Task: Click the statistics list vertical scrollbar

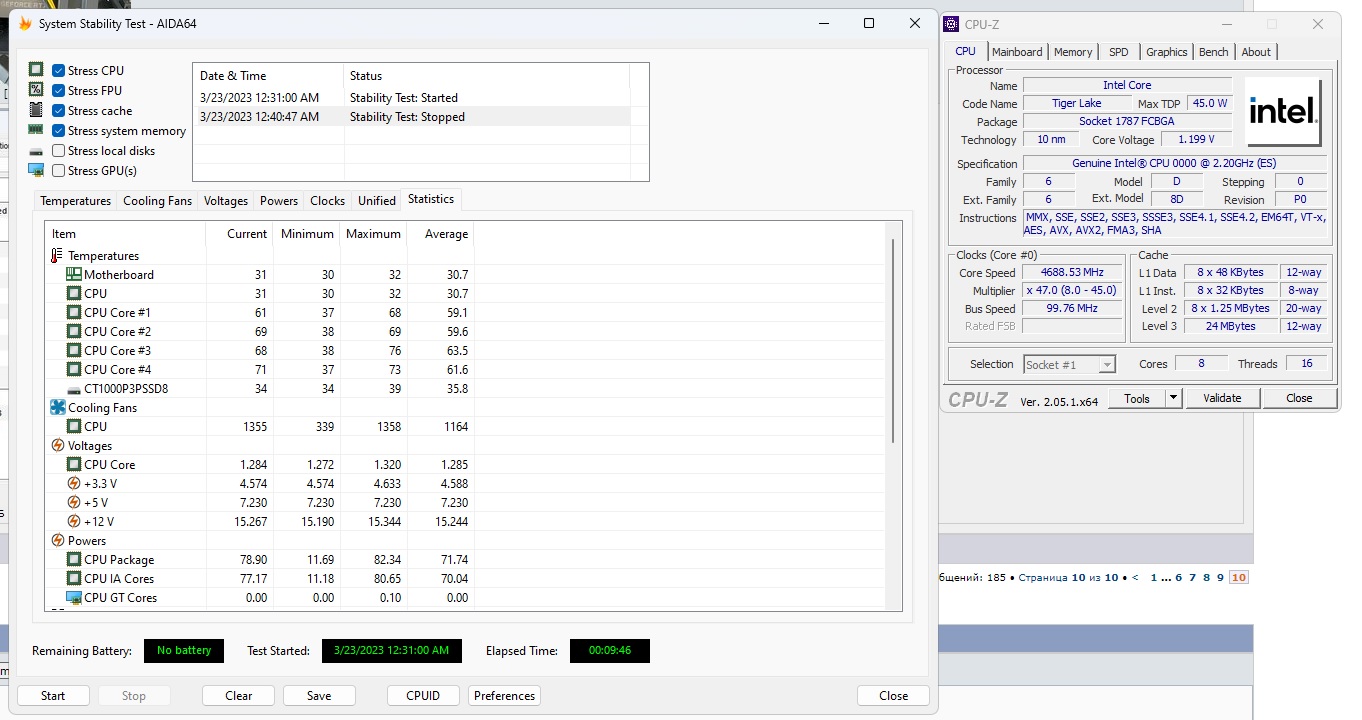Action: [x=892, y=340]
